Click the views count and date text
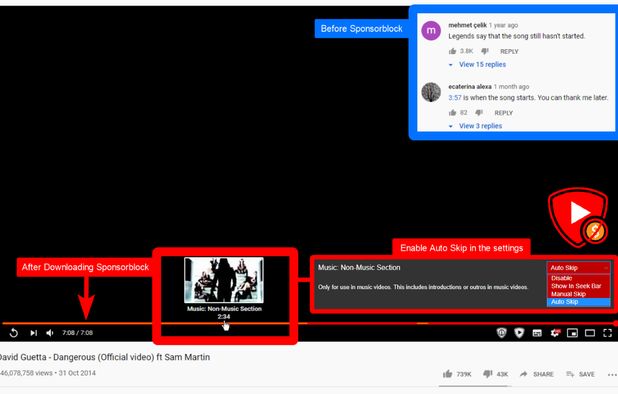618x394 pixels. click(x=48, y=373)
